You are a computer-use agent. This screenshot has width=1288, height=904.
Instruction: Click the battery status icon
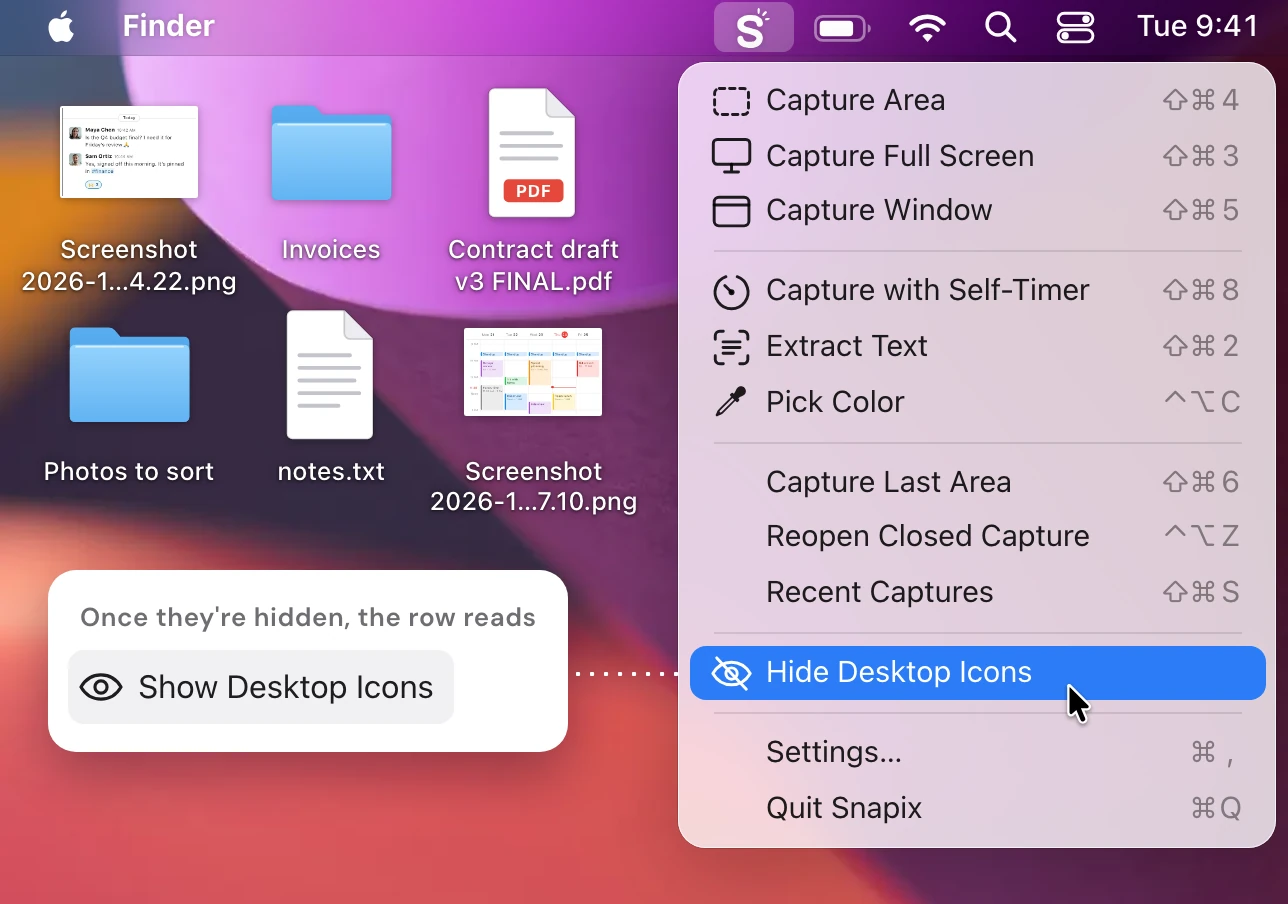[x=842, y=29]
